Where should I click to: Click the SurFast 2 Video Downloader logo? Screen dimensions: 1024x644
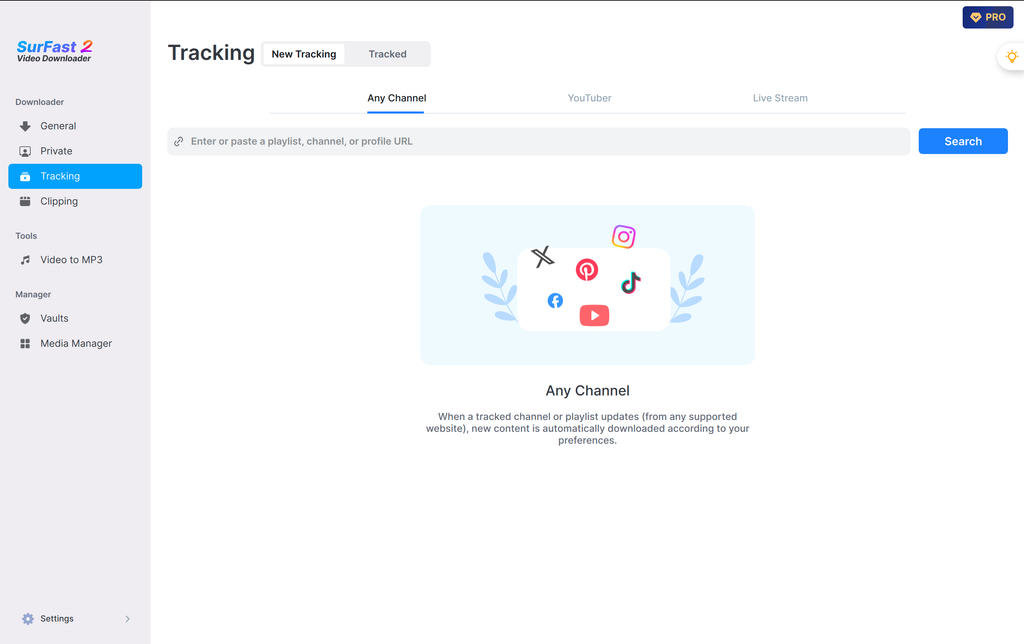tap(55, 51)
